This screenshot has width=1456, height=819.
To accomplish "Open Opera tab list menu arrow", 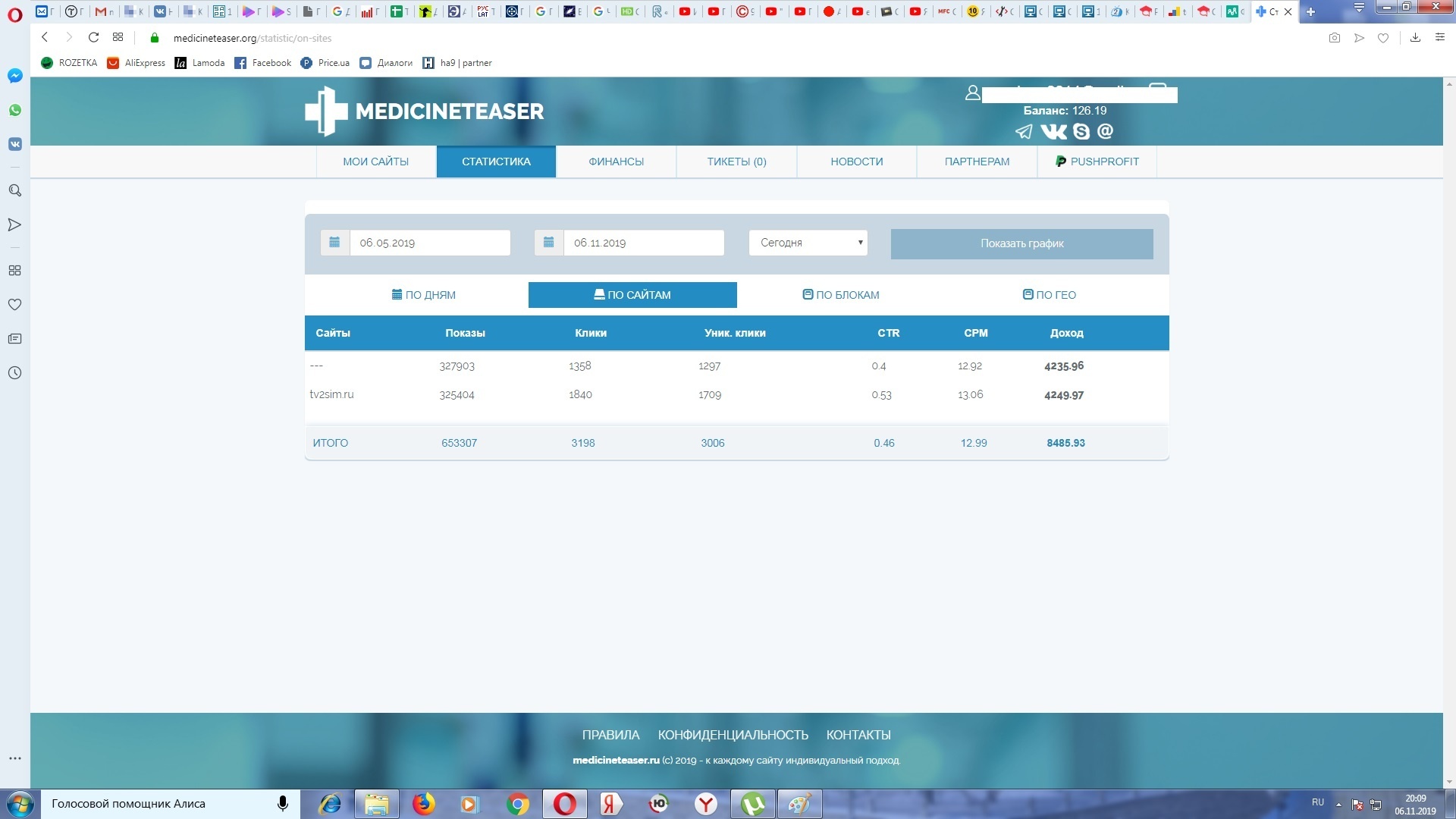I will pos(1359,8).
